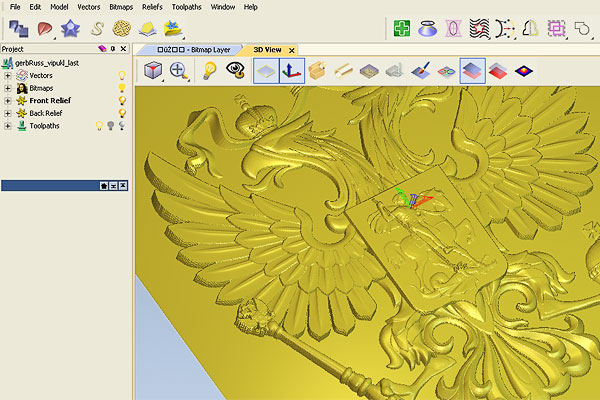600x400 pixels.
Task: Expand the Toolpaths tree node
Action: click(x=7, y=126)
